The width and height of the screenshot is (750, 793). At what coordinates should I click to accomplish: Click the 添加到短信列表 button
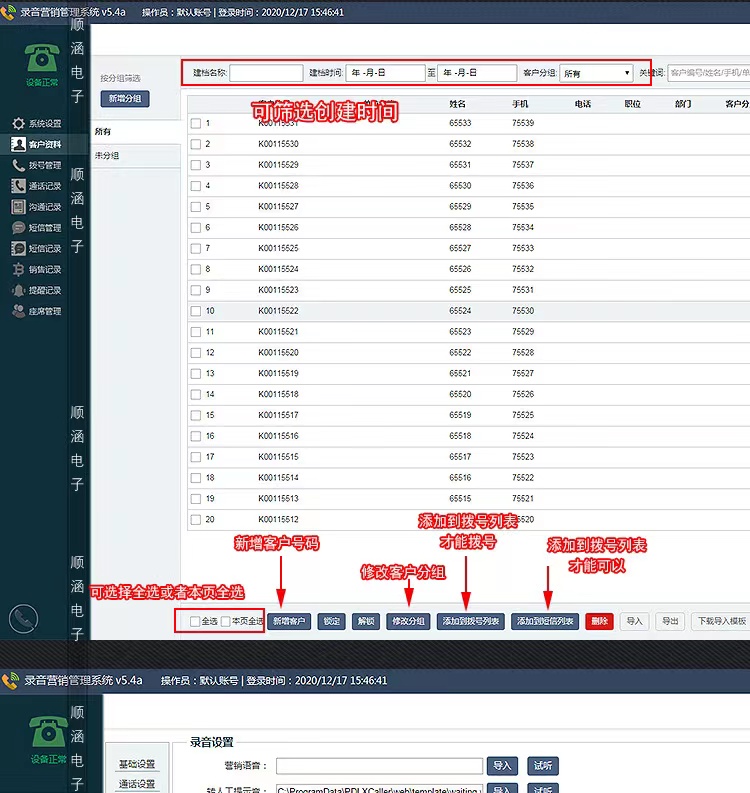(545, 621)
